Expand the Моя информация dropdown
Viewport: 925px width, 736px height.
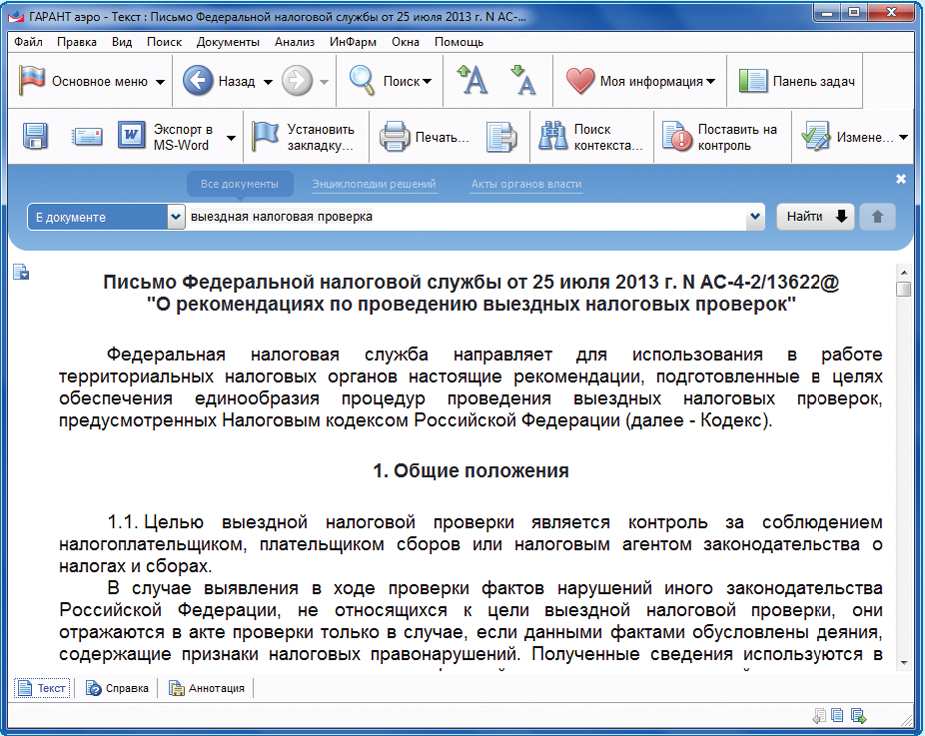(711, 82)
